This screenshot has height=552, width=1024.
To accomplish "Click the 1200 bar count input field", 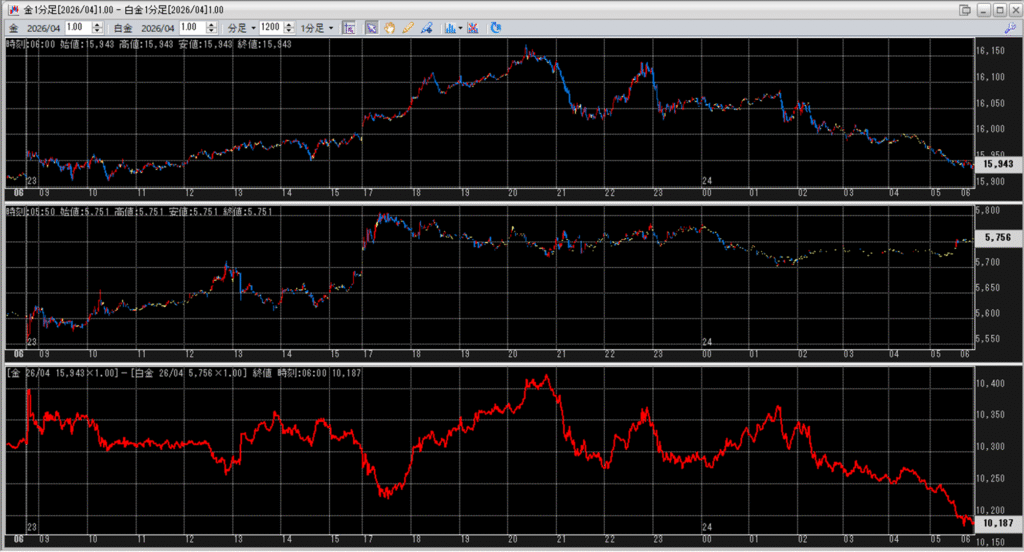I will (x=270, y=28).
